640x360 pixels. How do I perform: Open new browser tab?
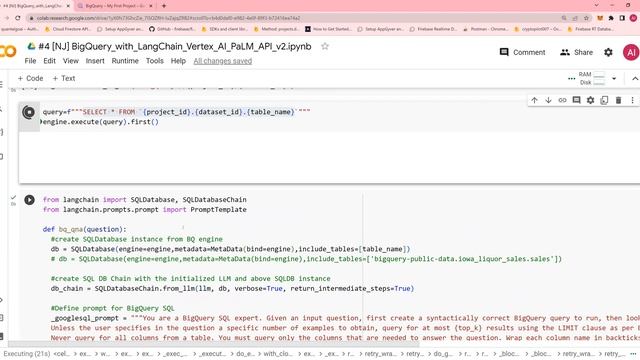164,6
